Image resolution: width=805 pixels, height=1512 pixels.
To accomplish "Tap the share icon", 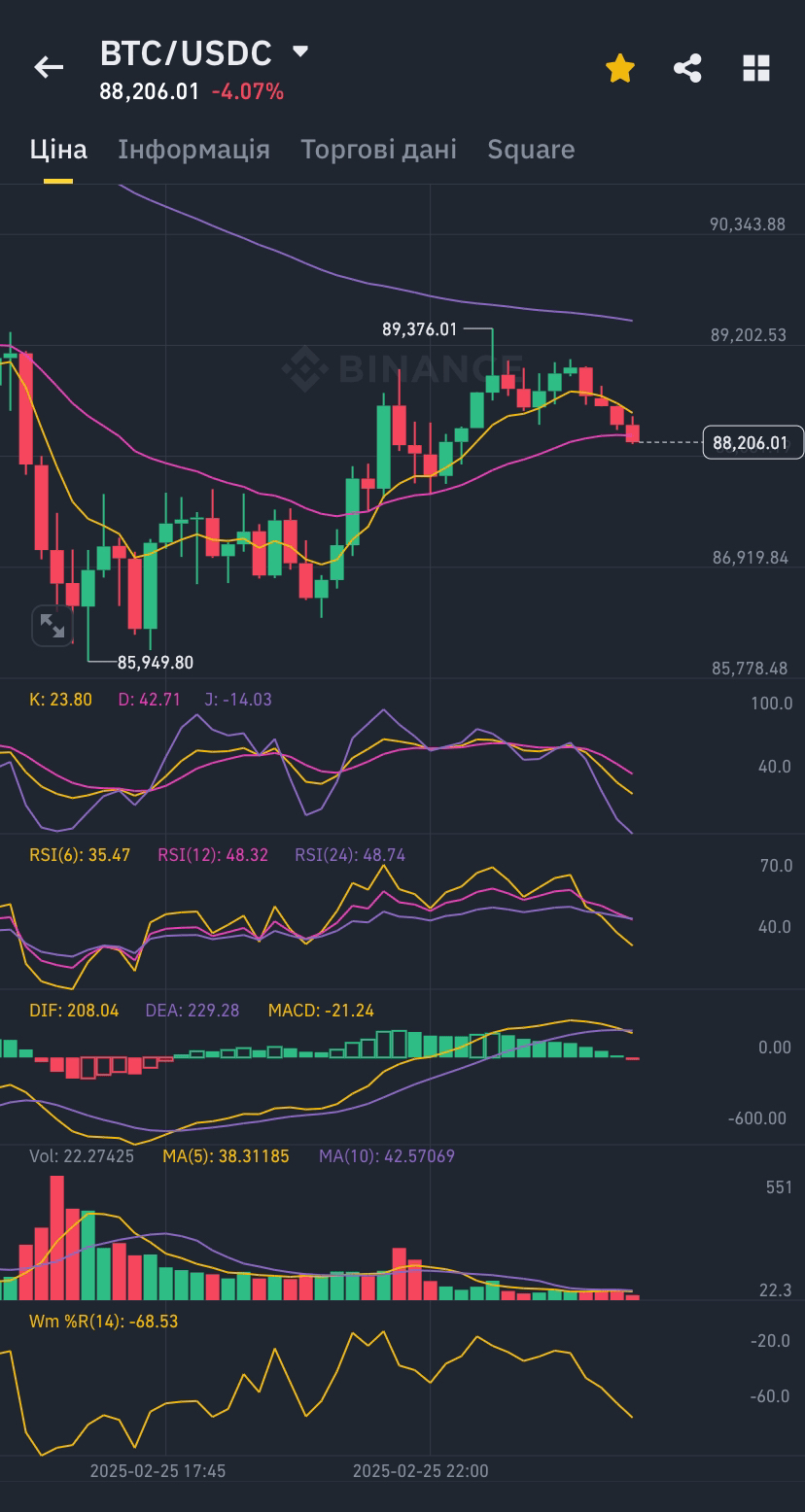I will 687,68.
